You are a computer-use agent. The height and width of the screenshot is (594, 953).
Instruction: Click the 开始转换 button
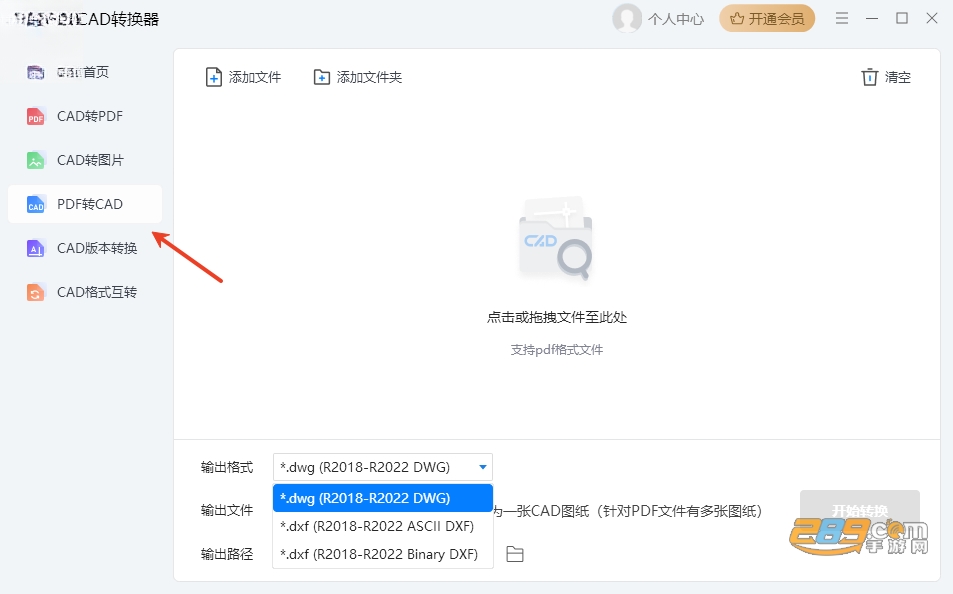coord(859,510)
